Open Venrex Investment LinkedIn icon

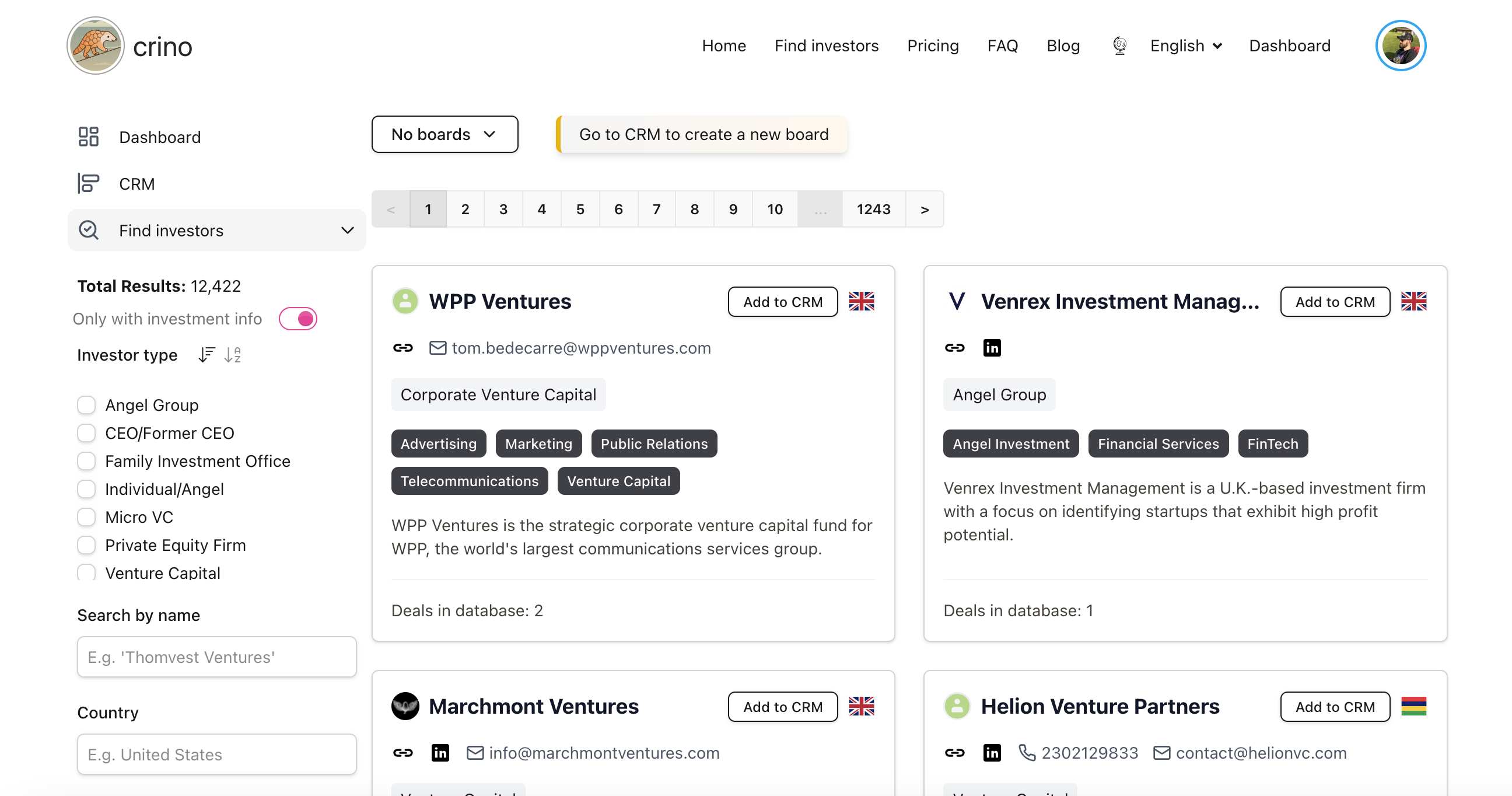pyautogui.click(x=991, y=348)
